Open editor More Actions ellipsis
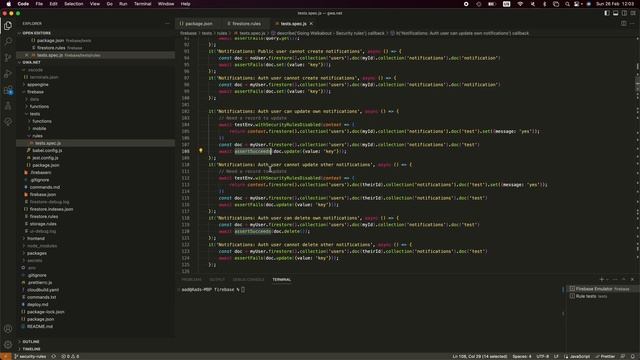Screen dimensions: 640x360 pyautogui.click(x=633, y=24)
